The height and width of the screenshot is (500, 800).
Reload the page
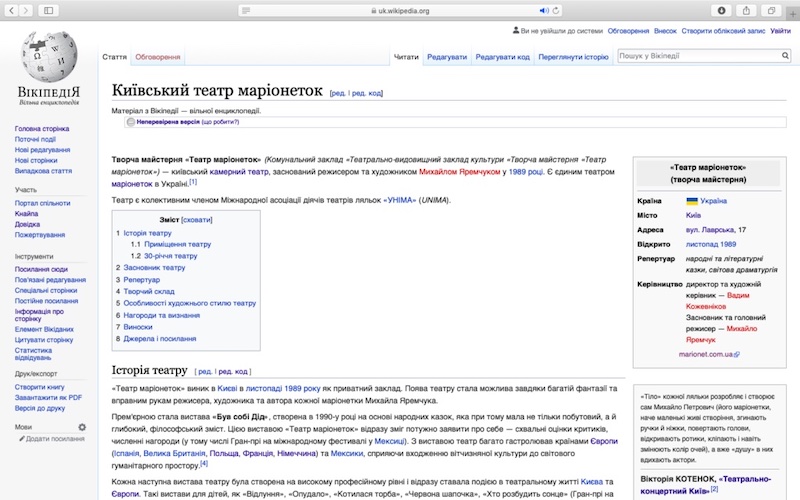tap(556, 10)
